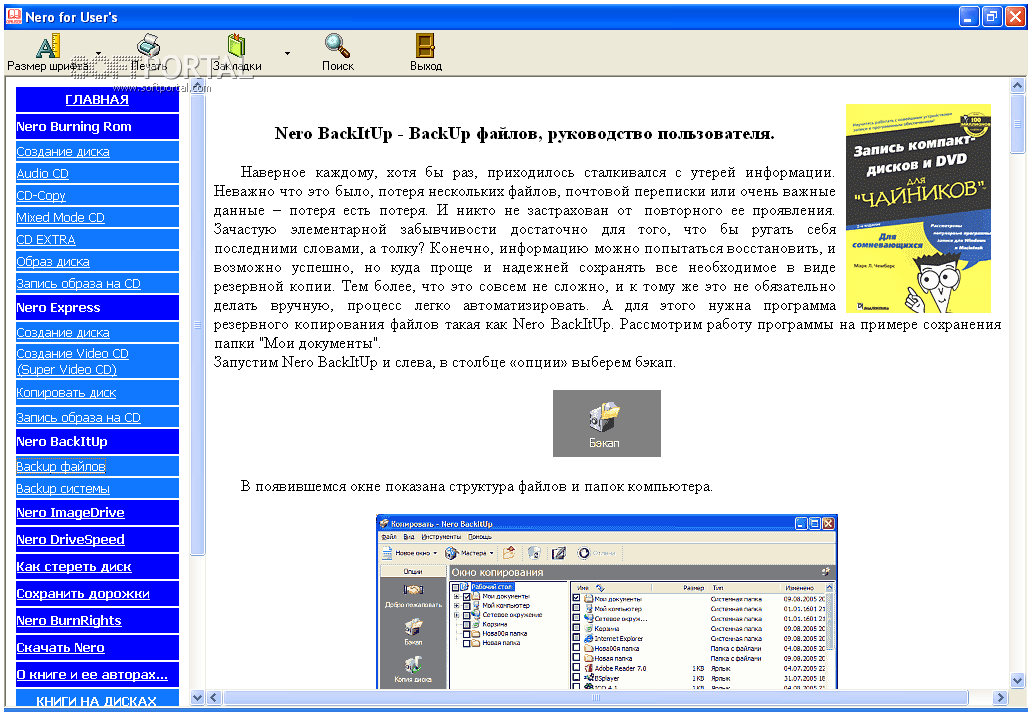1032x712 pixels.
Task: Expand the bookmarks dropdown arrow
Action: click(288, 53)
